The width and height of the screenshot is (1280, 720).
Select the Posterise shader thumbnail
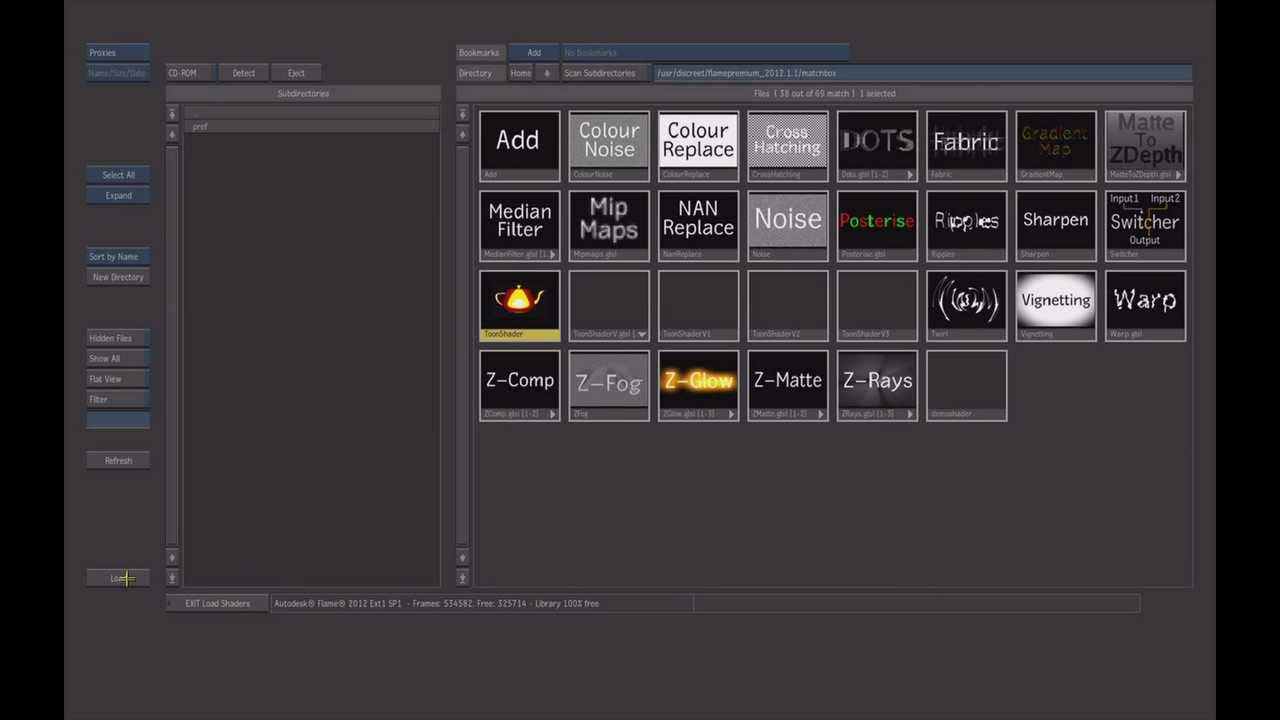877,226
